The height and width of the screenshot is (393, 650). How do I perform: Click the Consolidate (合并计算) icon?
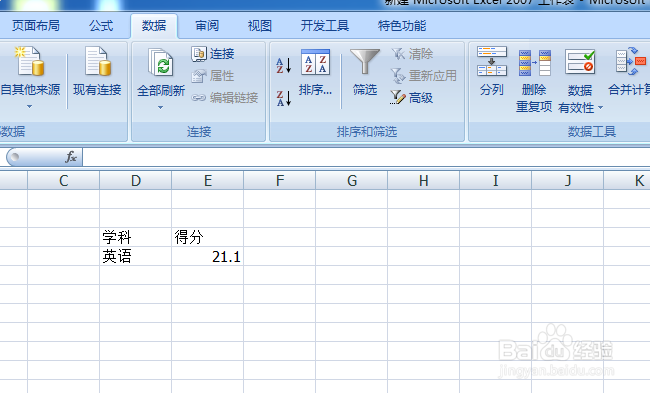[x=631, y=61]
